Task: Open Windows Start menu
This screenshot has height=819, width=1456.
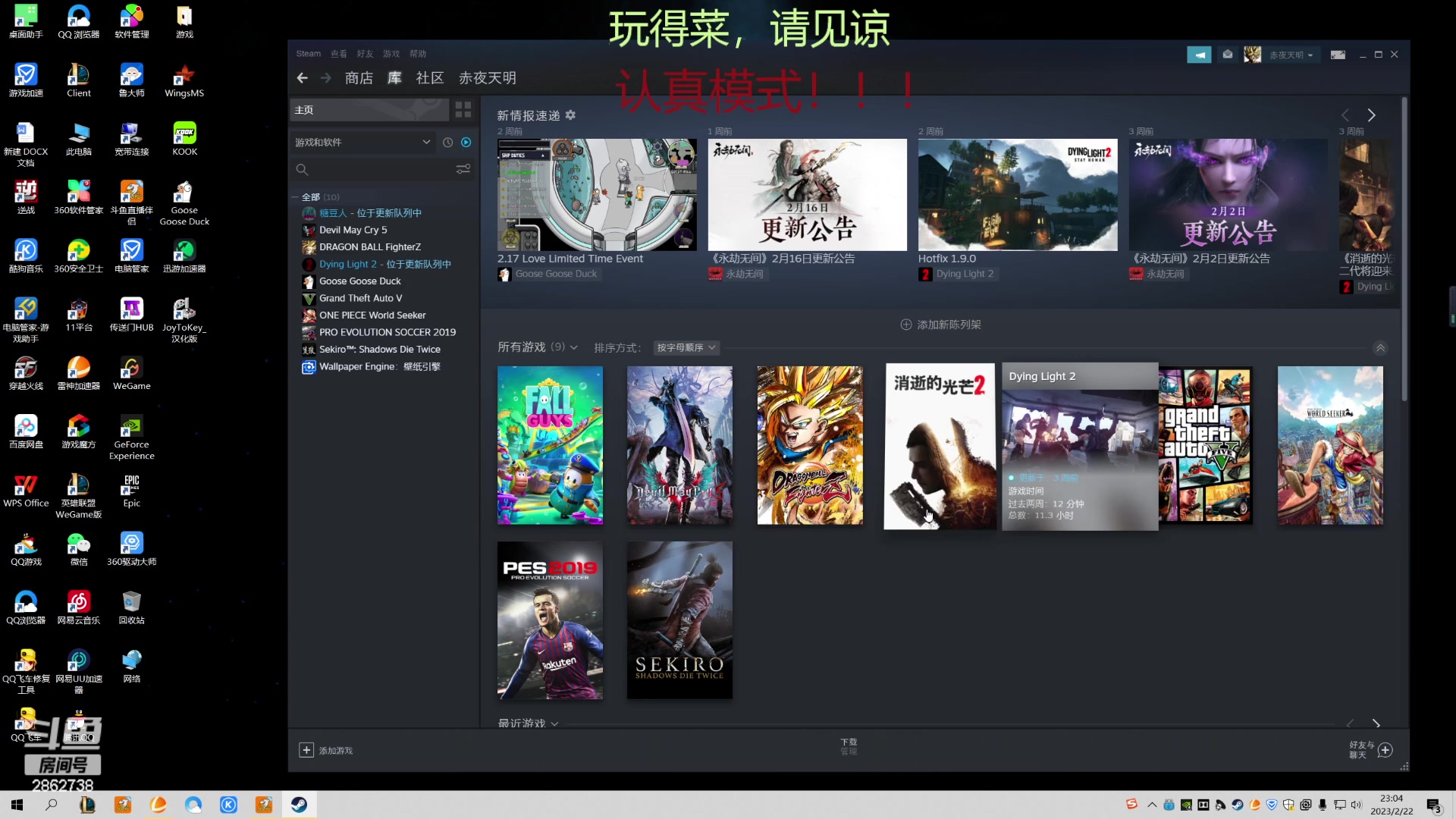Action: [x=17, y=805]
